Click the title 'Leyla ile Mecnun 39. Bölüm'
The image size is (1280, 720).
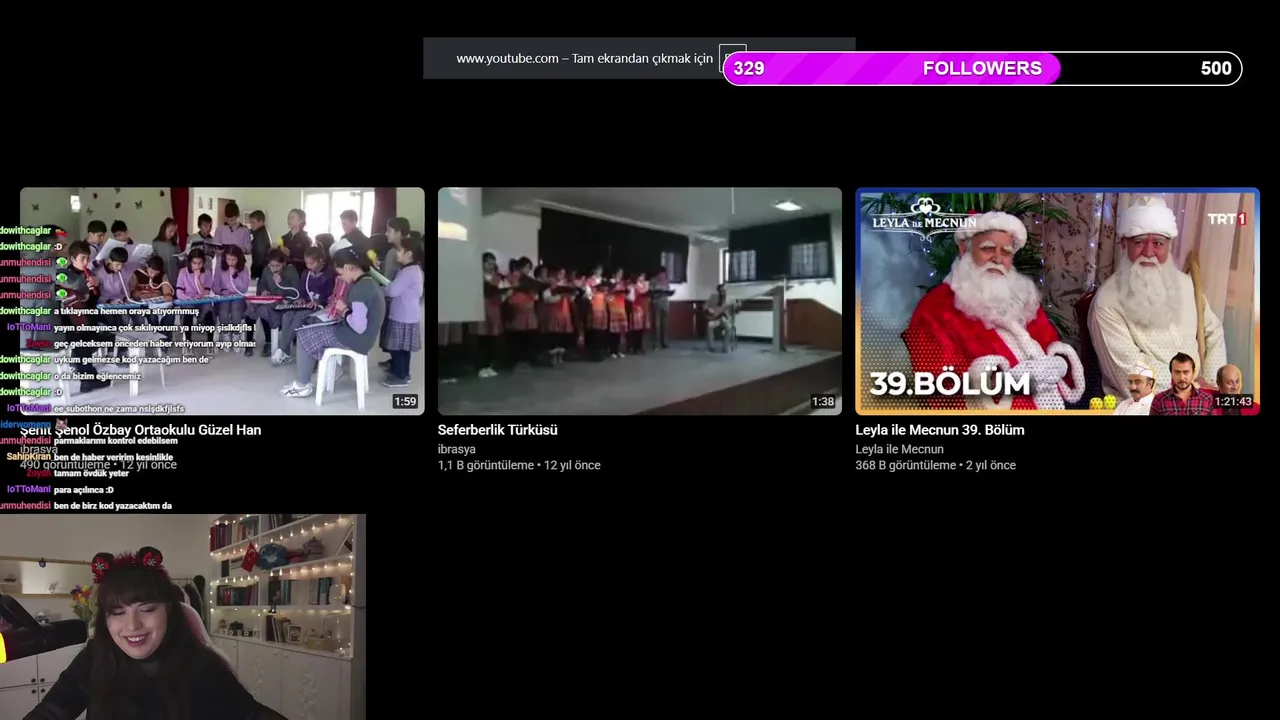(940, 430)
